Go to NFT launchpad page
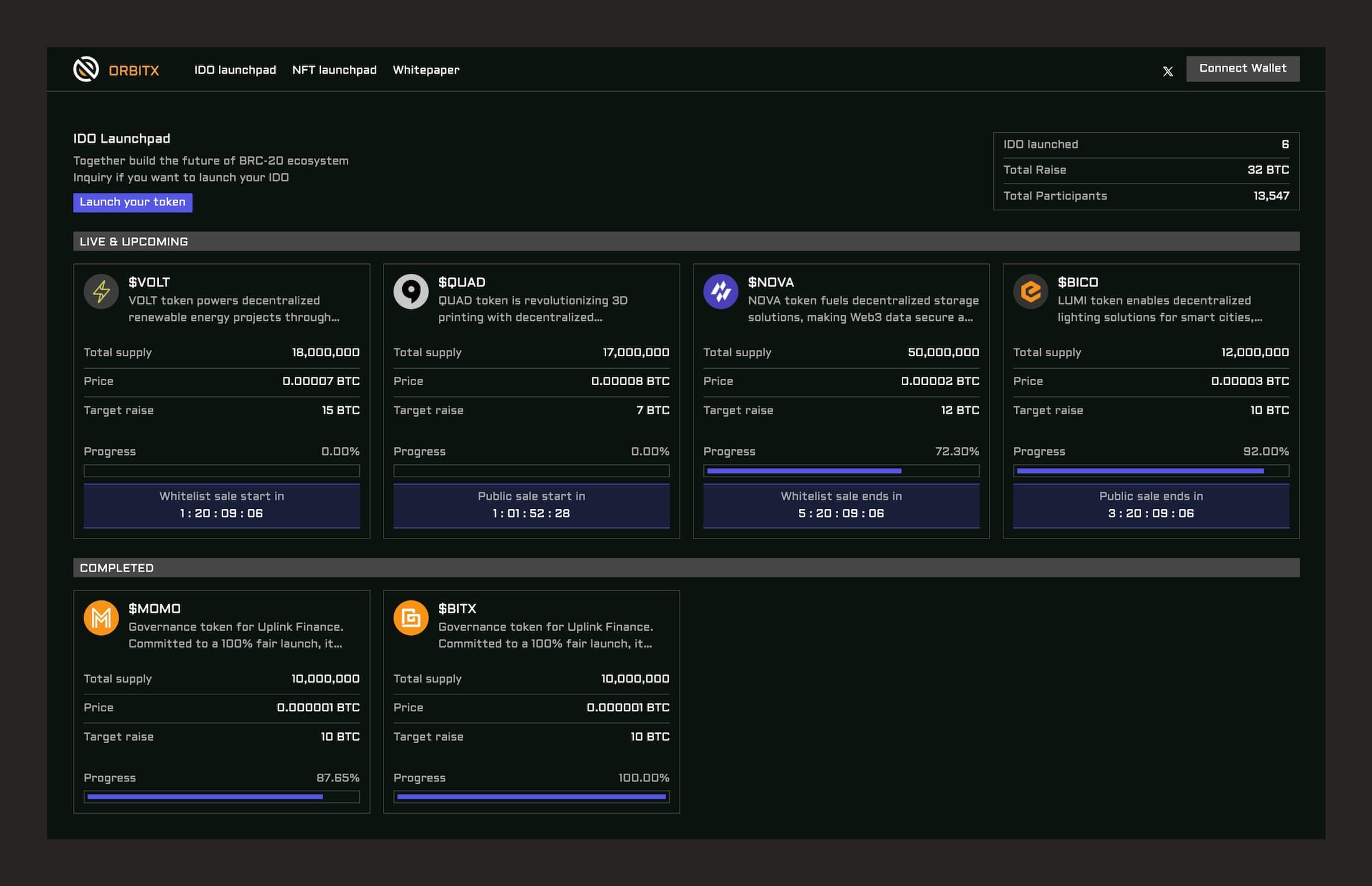 [334, 70]
